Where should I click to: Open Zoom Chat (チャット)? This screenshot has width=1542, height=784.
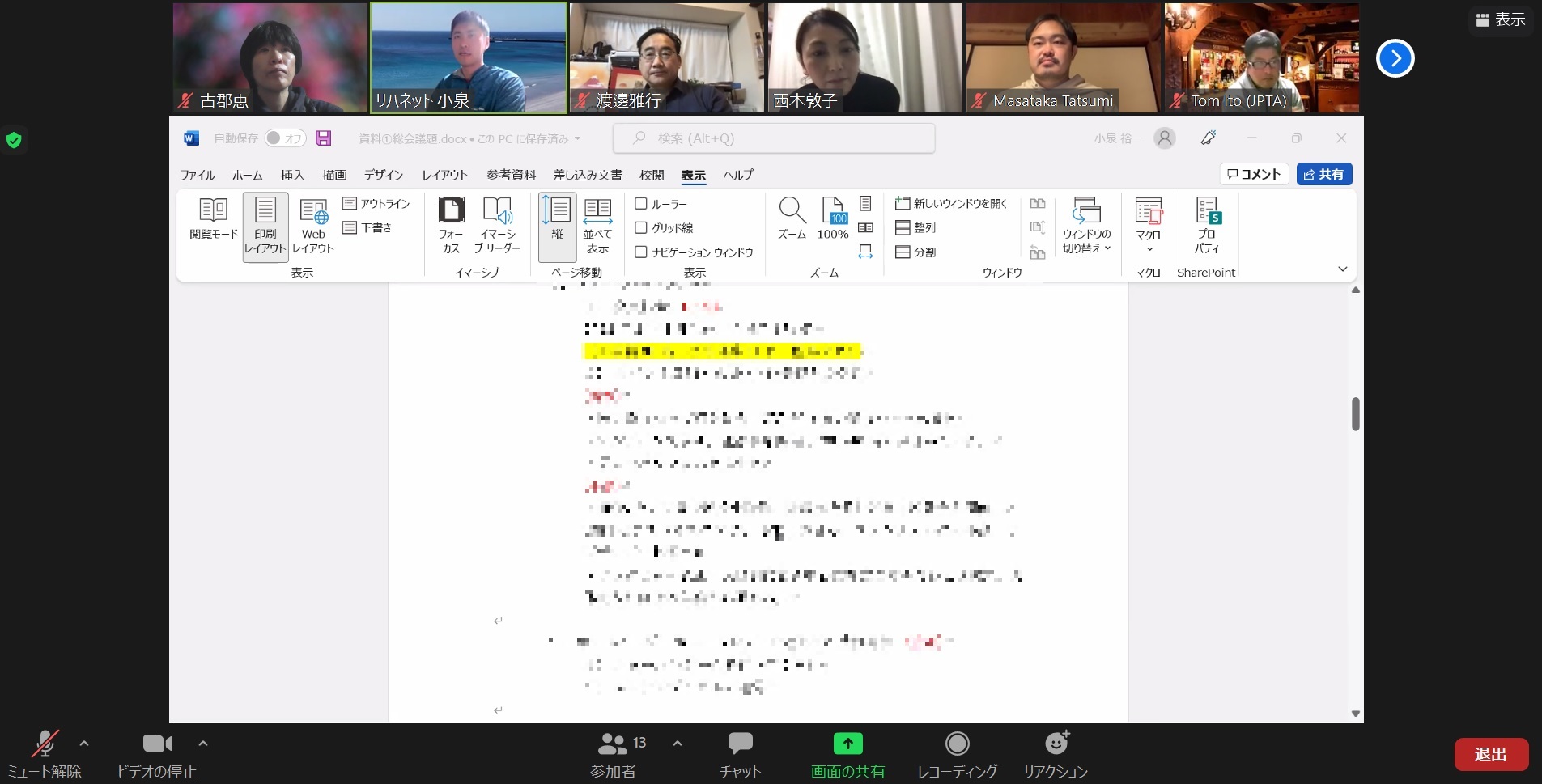[x=741, y=756]
